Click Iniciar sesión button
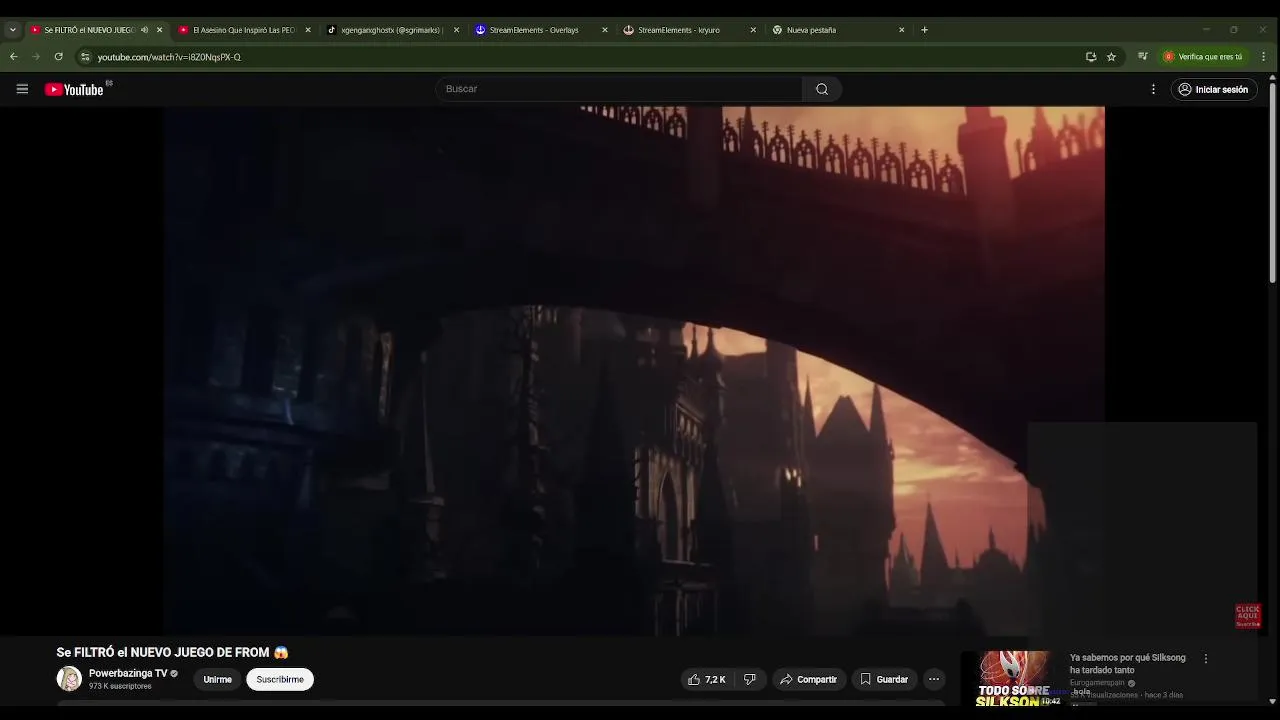The image size is (1280, 720). (1213, 89)
